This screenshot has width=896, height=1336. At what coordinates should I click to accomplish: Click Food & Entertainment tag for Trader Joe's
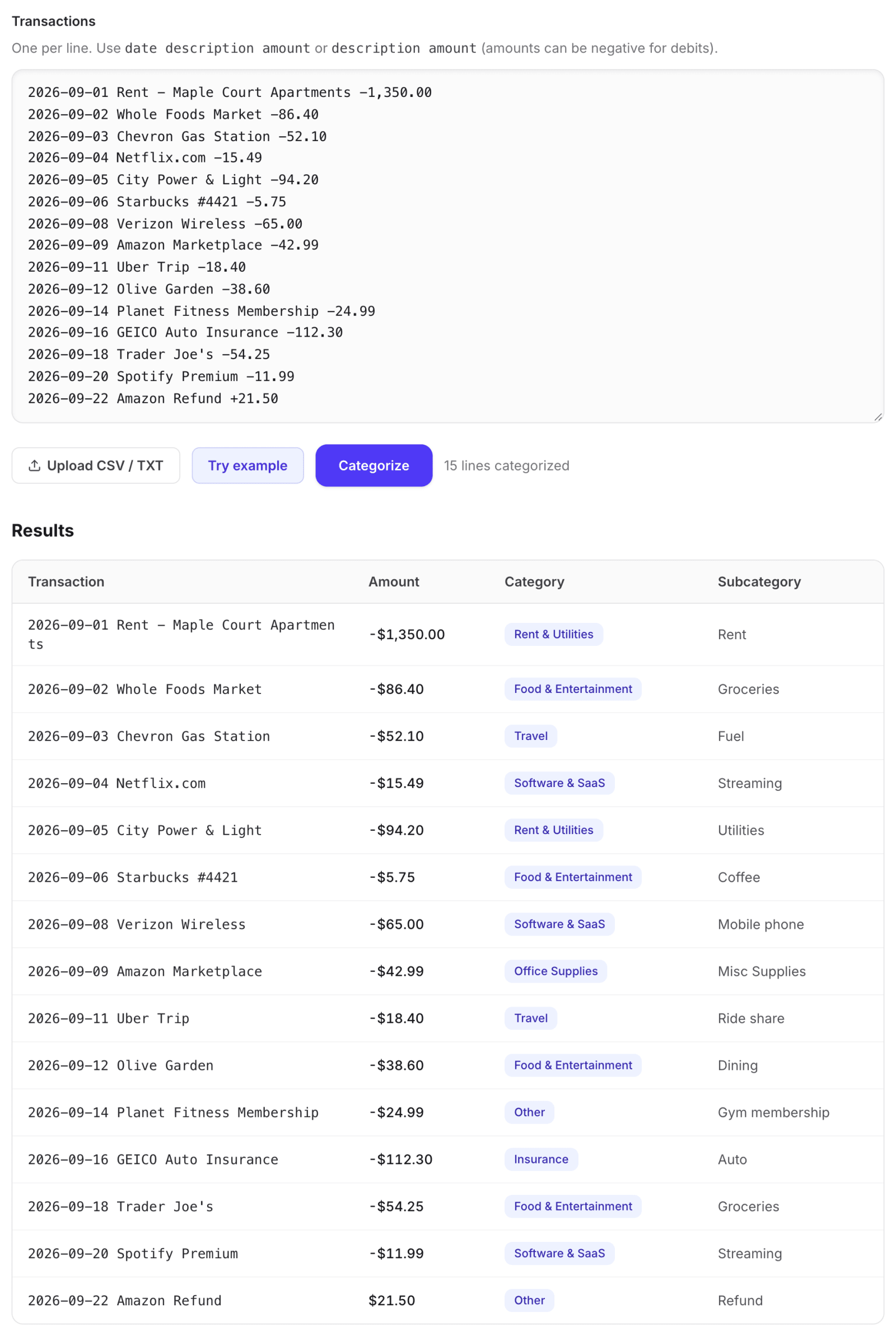point(572,1206)
